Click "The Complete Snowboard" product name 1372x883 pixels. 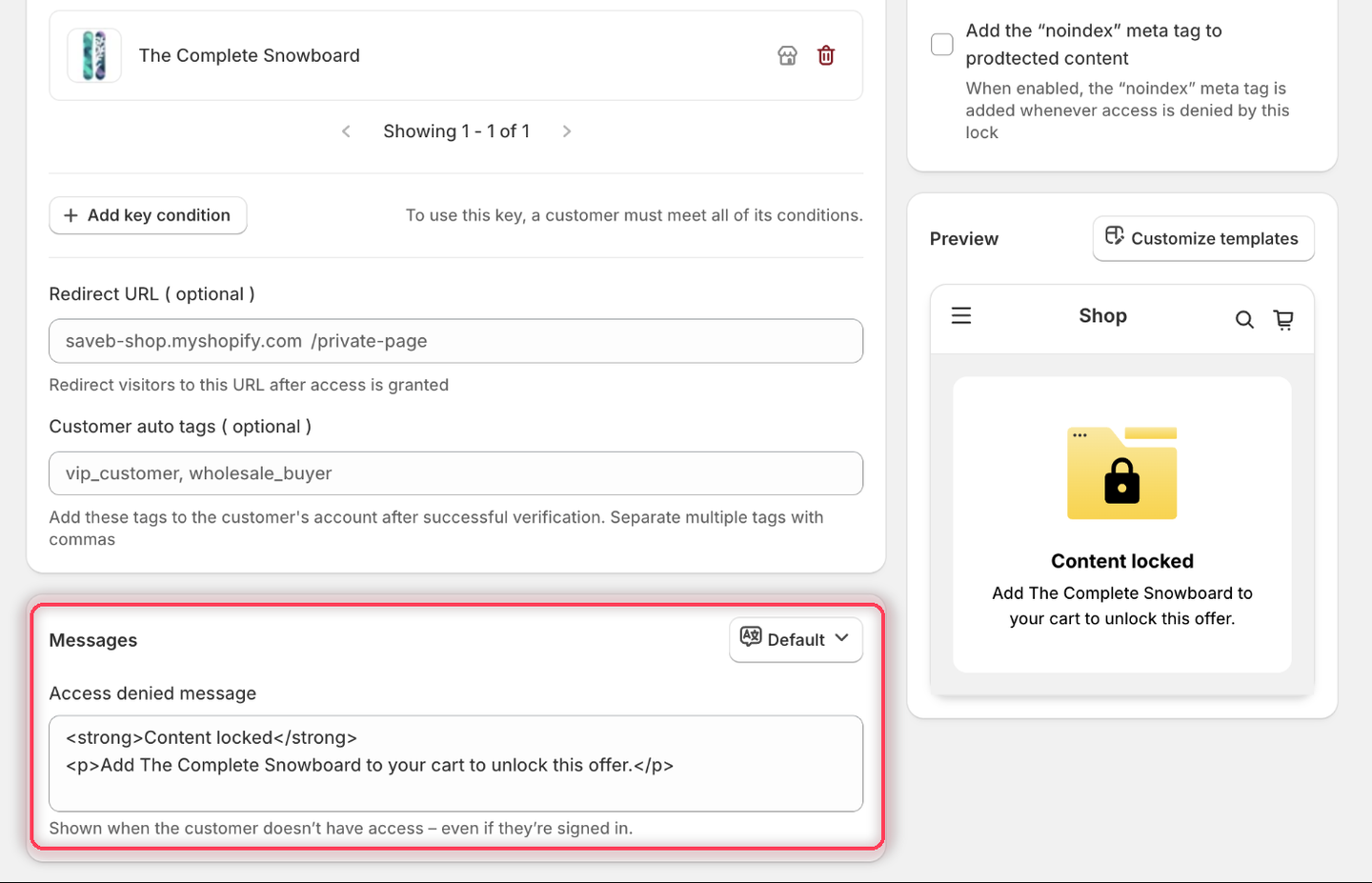(250, 55)
